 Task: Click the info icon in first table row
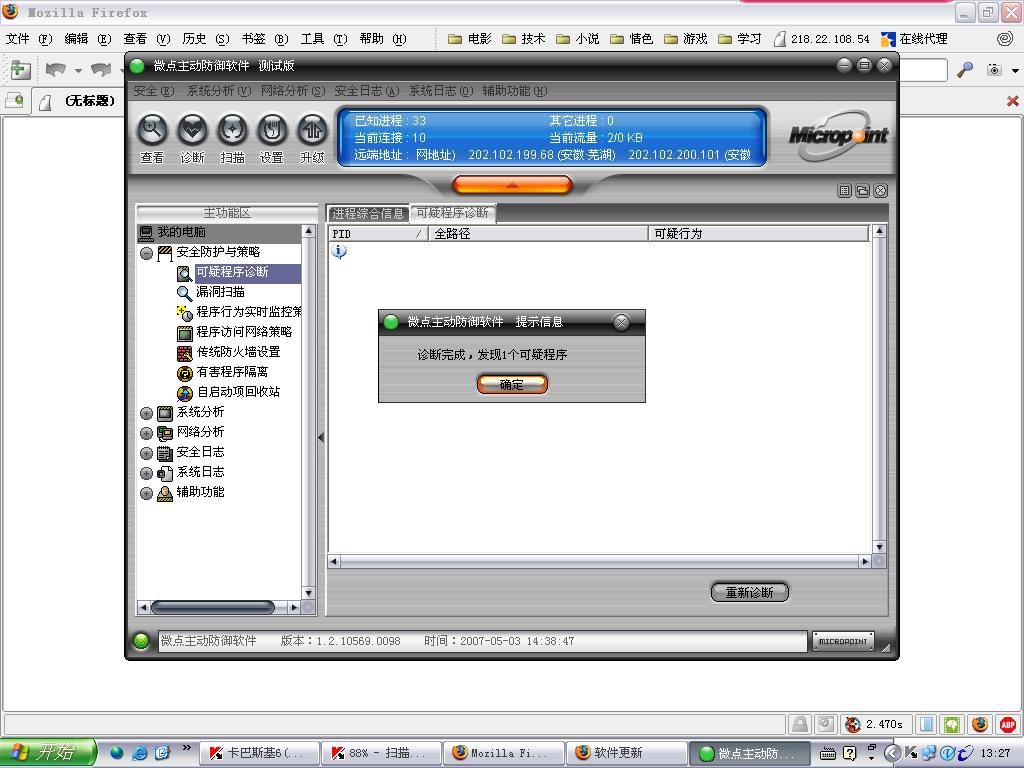(x=339, y=251)
